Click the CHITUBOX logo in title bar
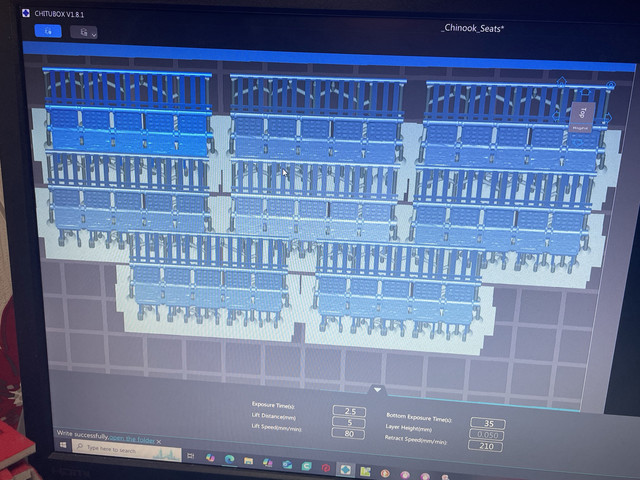This screenshot has height=480, width=640. click(x=26, y=13)
